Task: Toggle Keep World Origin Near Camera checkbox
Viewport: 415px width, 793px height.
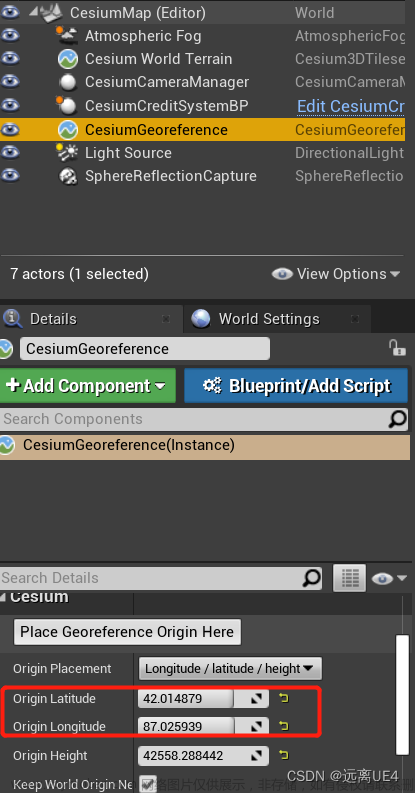Action: (x=147, y=784)
